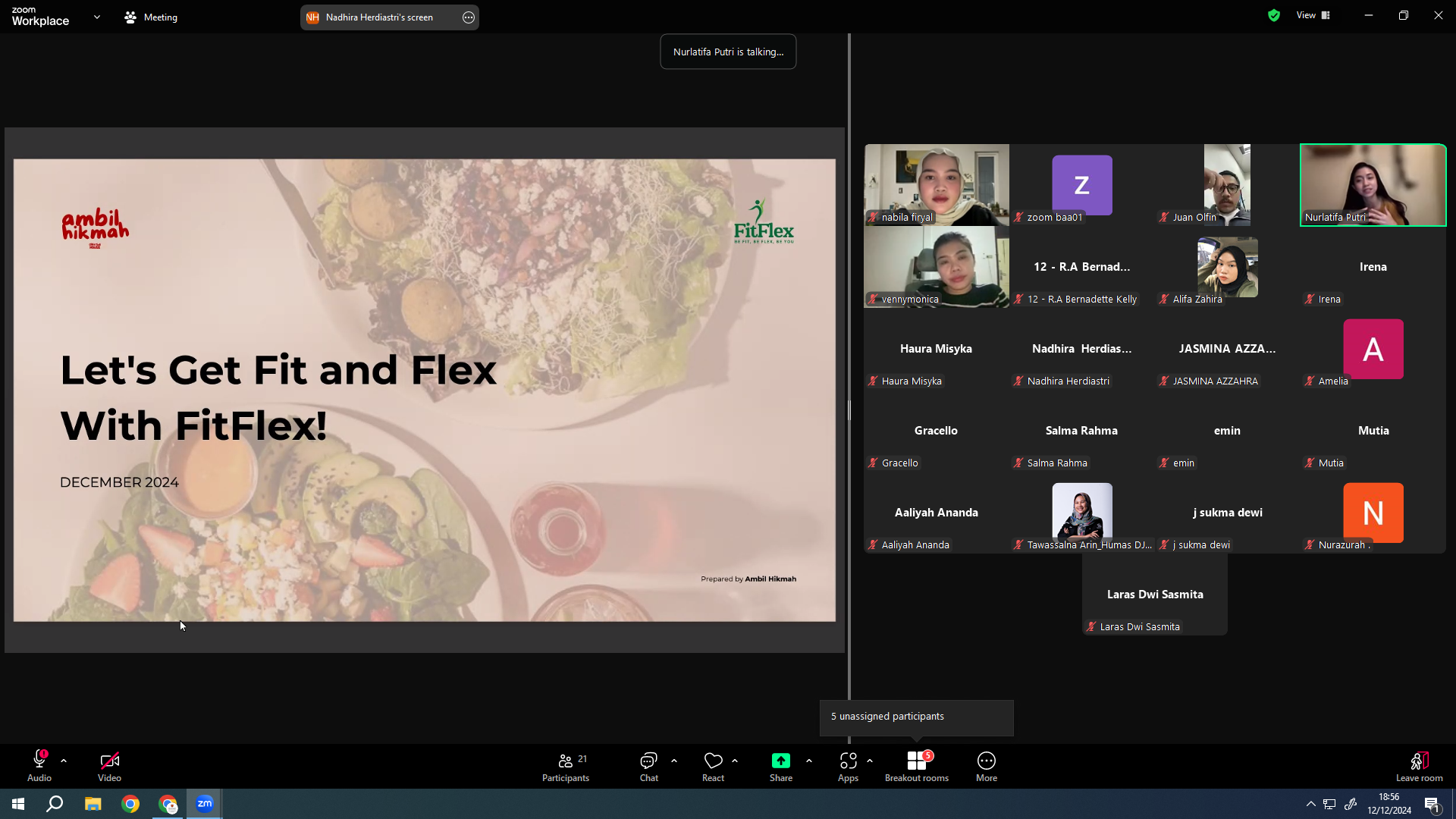
Task: Open the first Chrome taskbar icon
Action: click(x=130, y=804)
